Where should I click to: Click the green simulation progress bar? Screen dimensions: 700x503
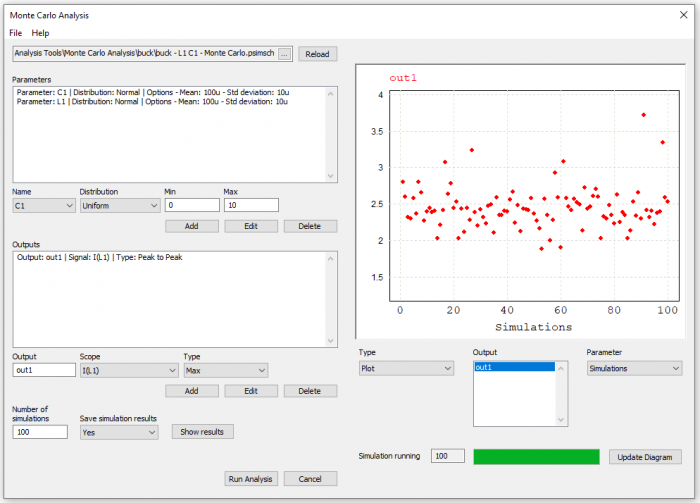pos(537,457)
